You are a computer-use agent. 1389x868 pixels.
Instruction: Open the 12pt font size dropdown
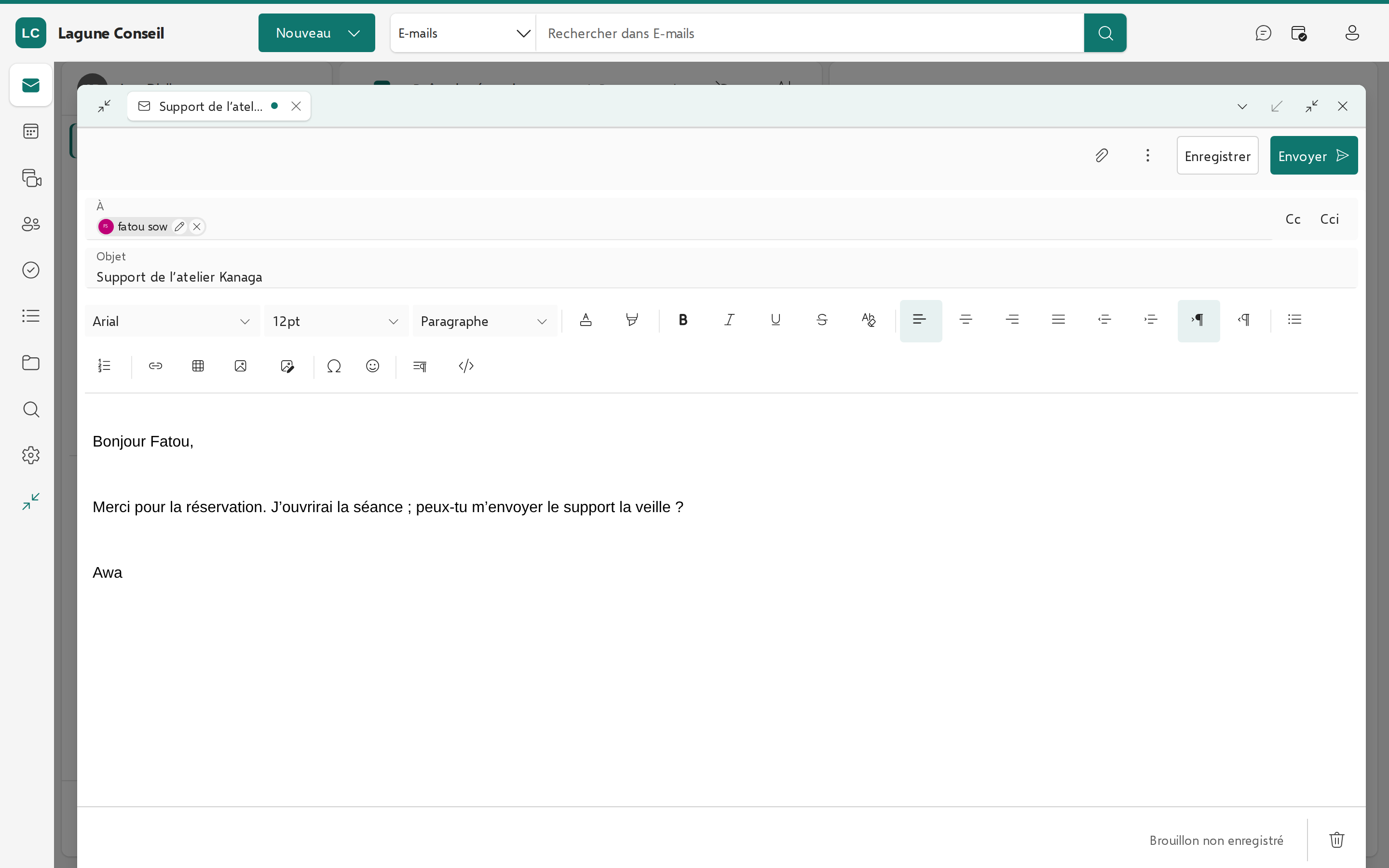tap(336, 321)
